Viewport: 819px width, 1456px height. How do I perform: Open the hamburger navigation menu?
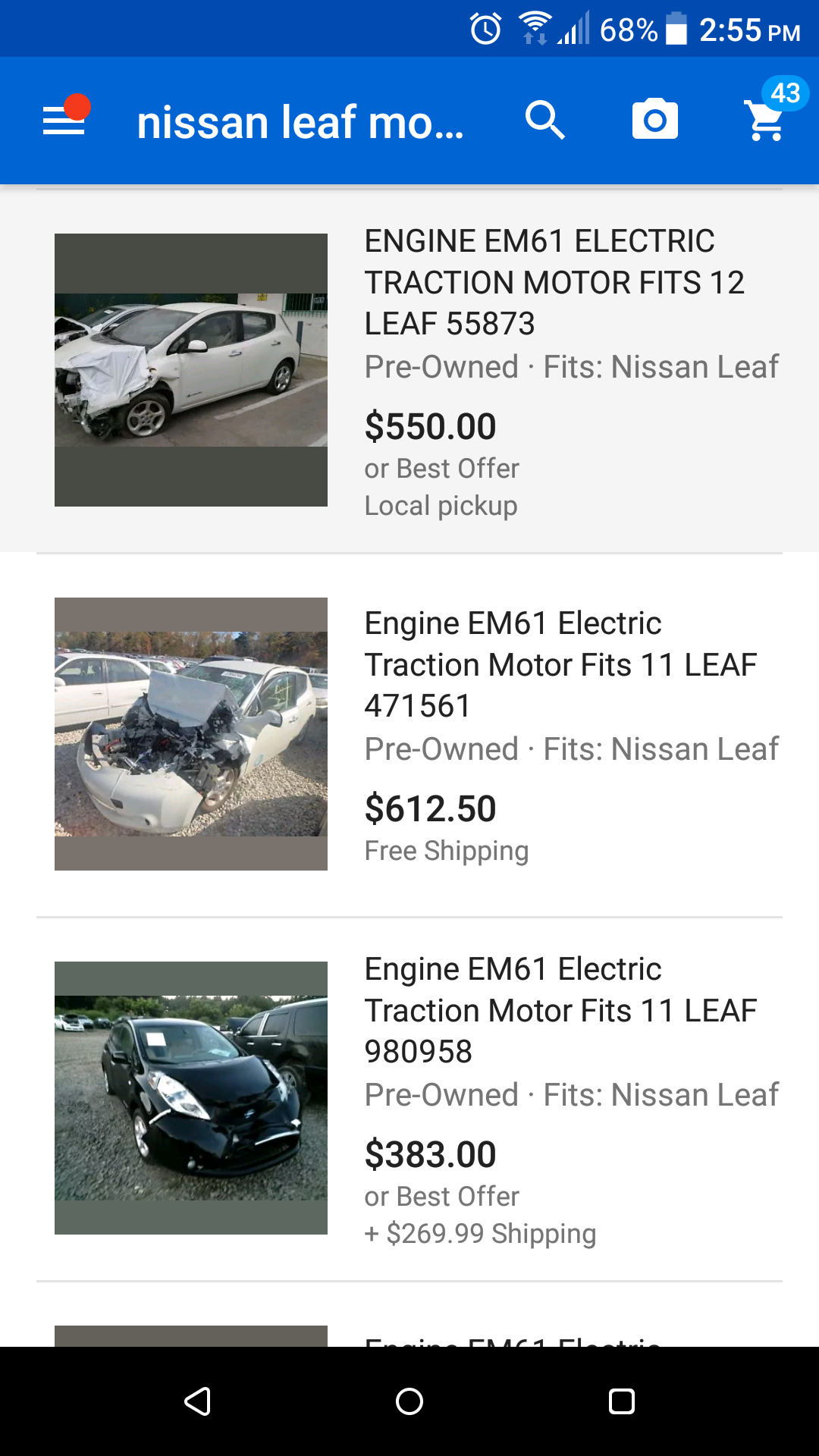coord(64,121)
